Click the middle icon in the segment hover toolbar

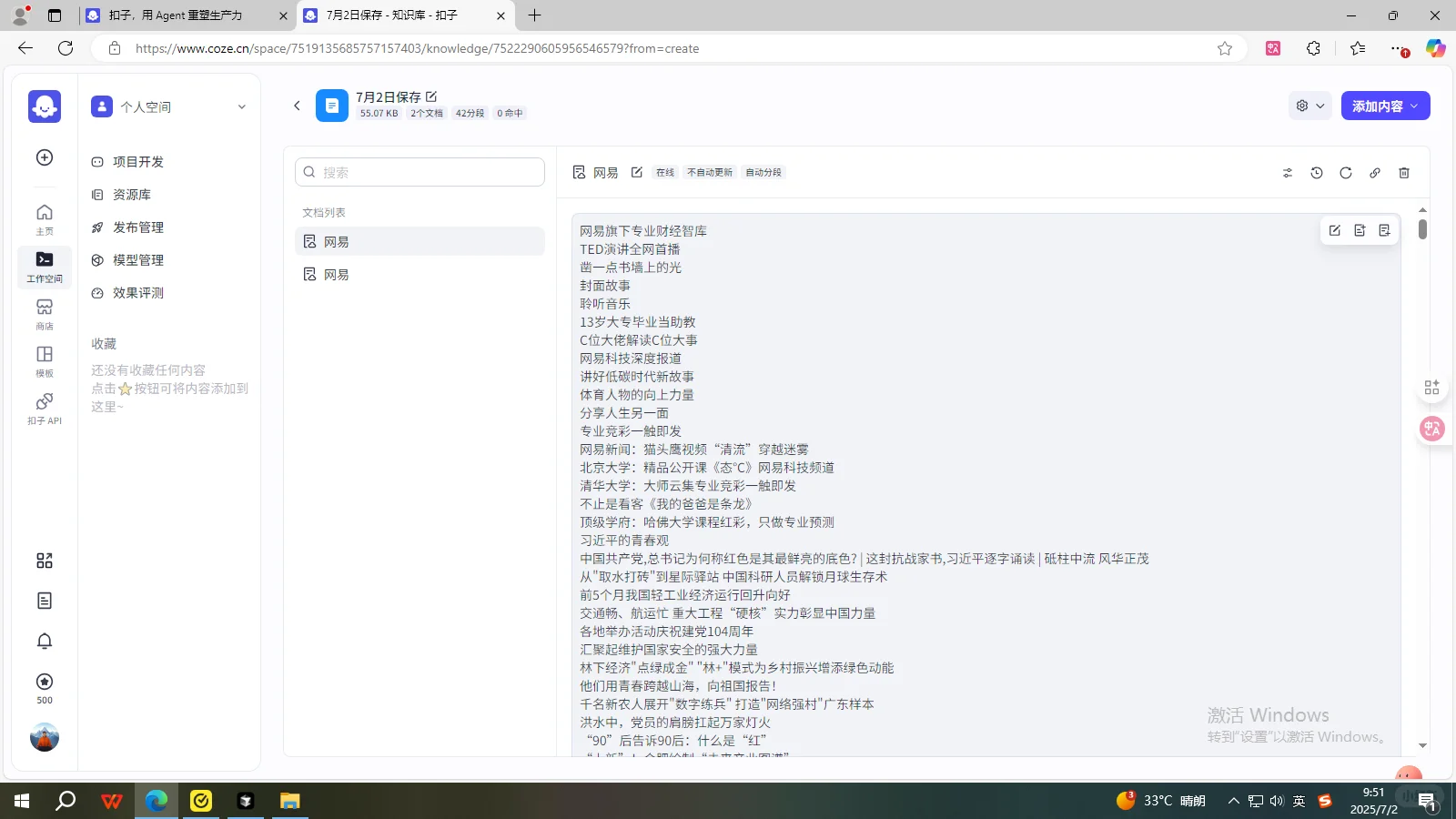[1360, 230]
